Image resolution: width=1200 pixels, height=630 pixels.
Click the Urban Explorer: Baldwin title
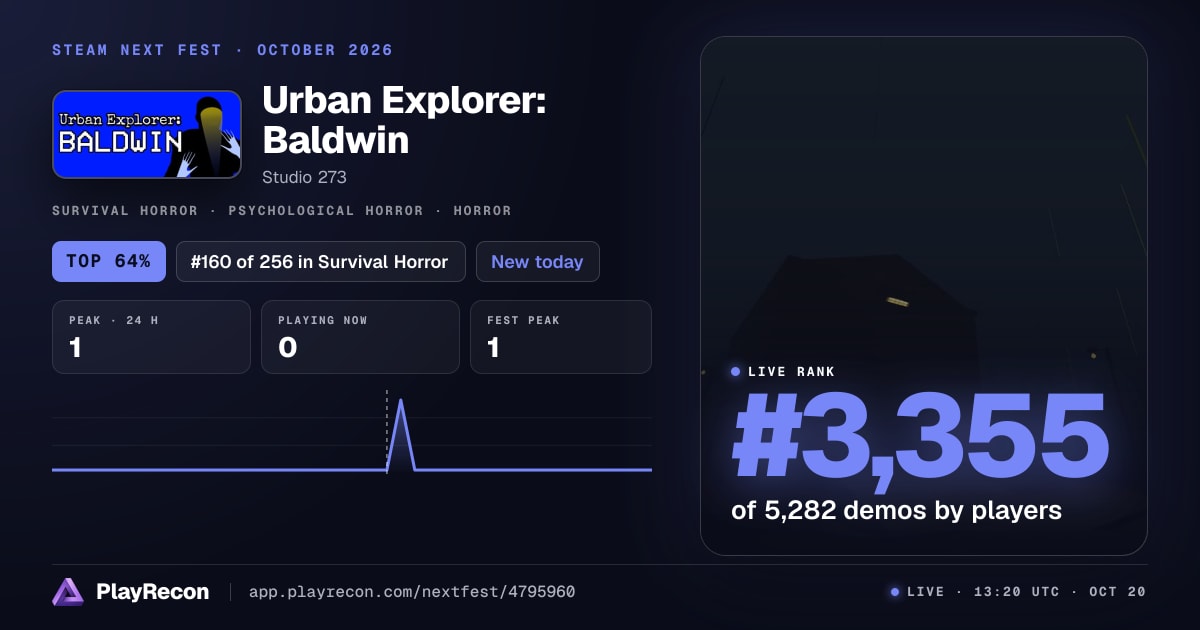tap(404, 121)
